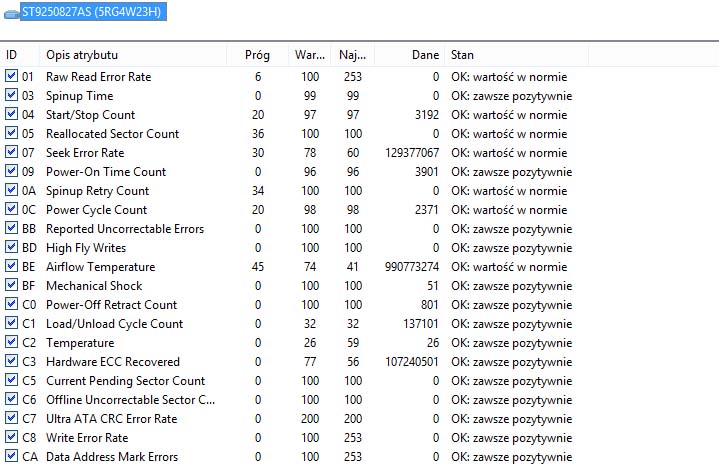Sort by Opis atrybutu column header
719x469 pixels.
(x=133, y=55)
